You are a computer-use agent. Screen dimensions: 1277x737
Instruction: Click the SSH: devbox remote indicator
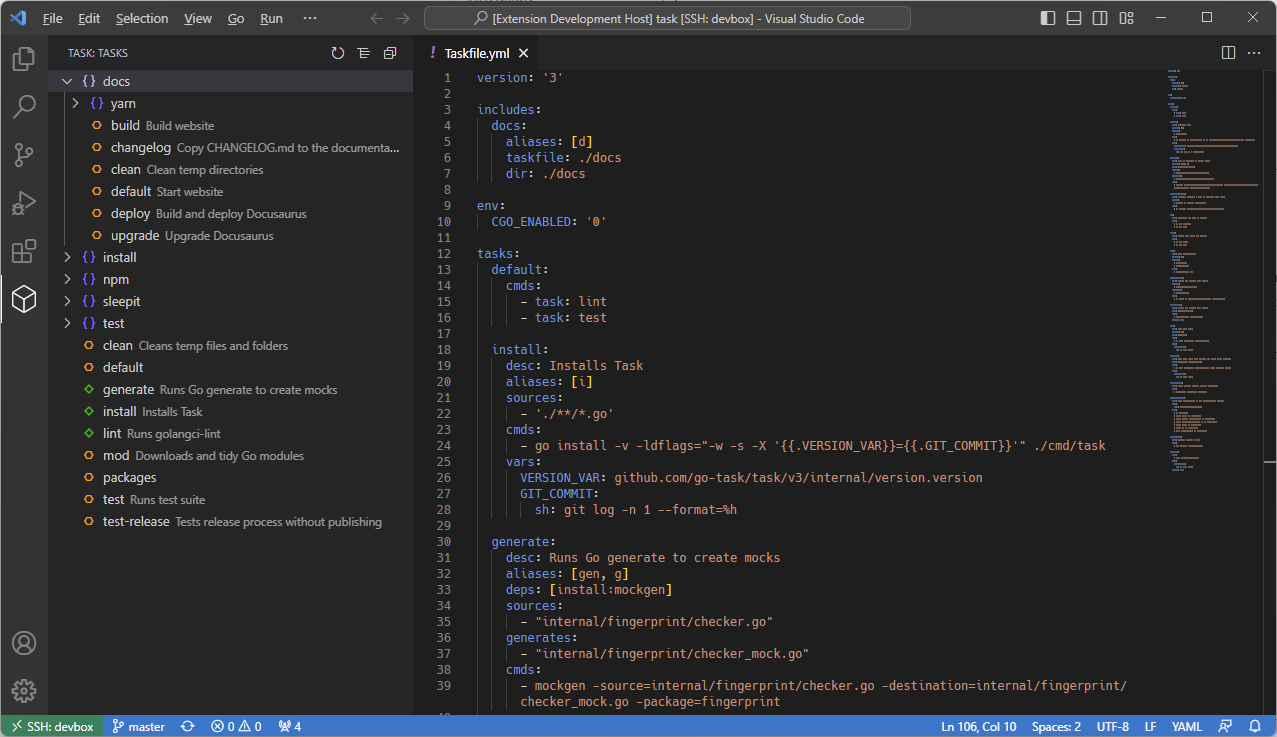click(x=51, y=726)
